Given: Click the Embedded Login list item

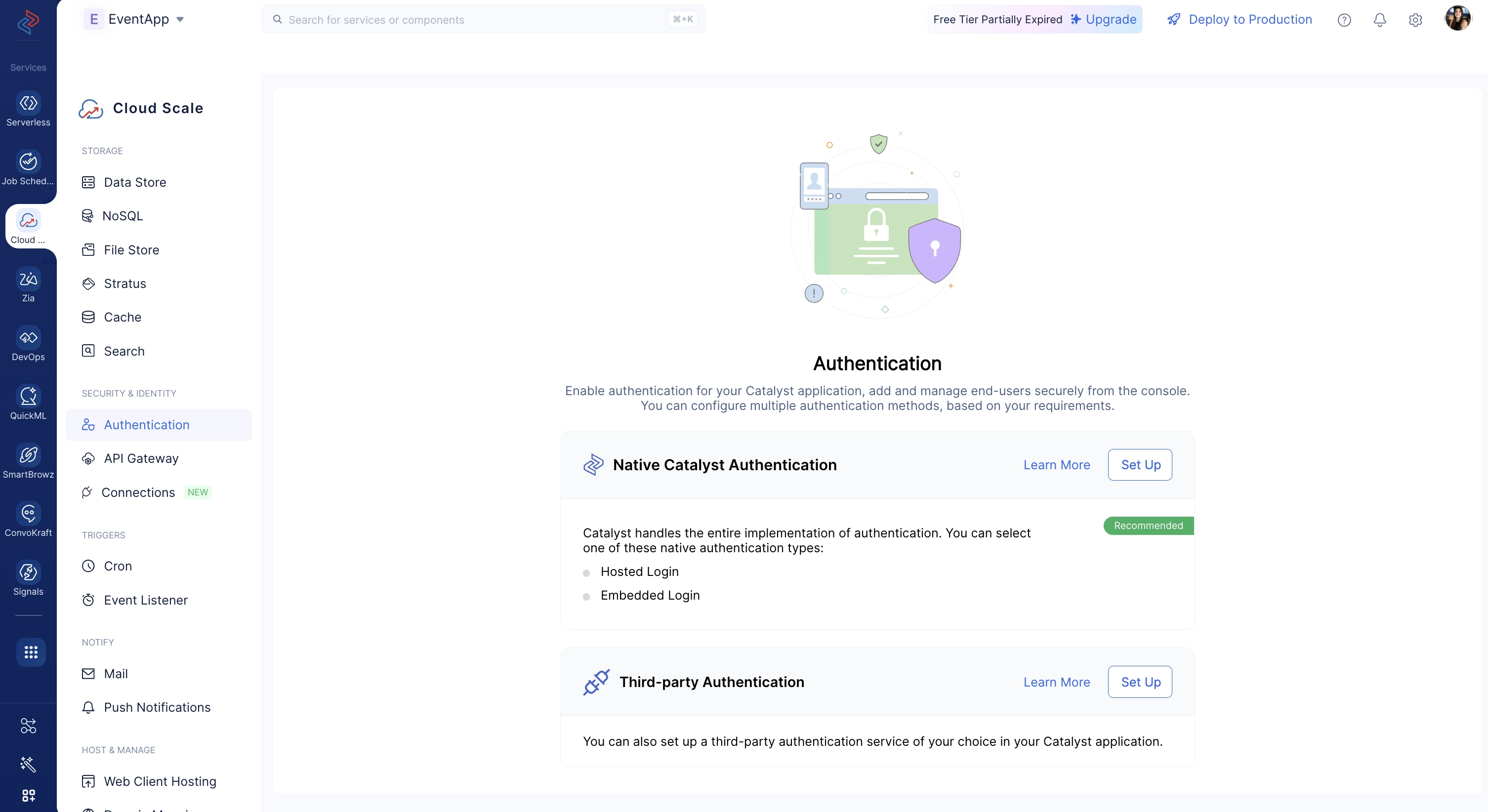Looking at the screenshot, I should click(x=650, y=595).
